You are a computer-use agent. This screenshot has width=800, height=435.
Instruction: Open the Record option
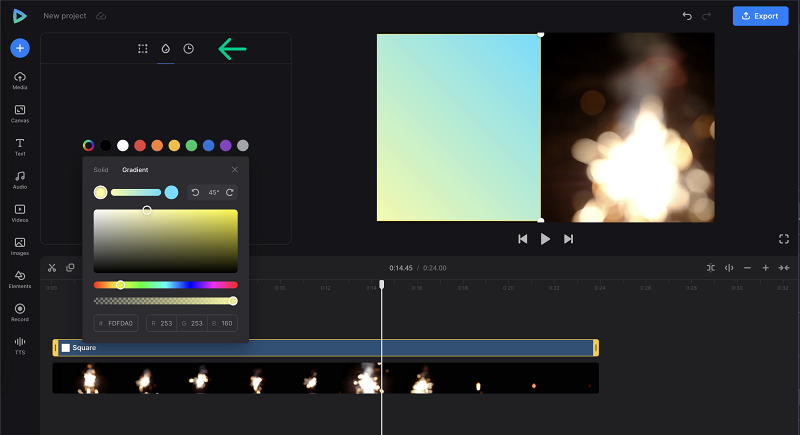click(20, 312)
